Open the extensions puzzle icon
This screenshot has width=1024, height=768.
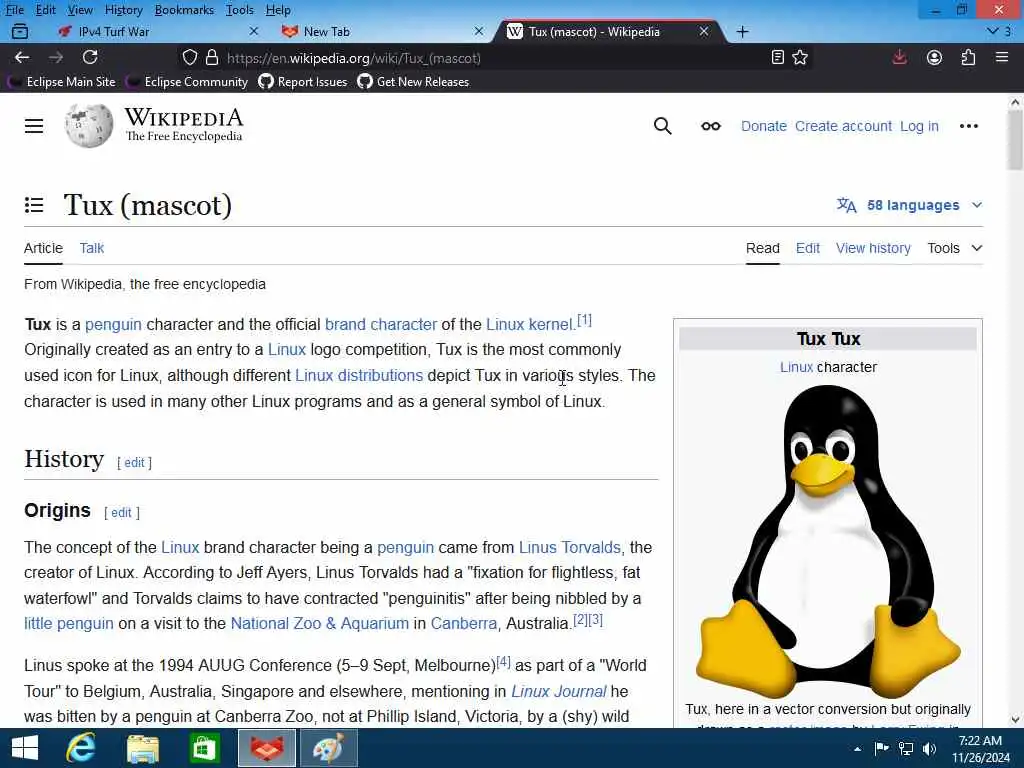[x=968, y=57]
